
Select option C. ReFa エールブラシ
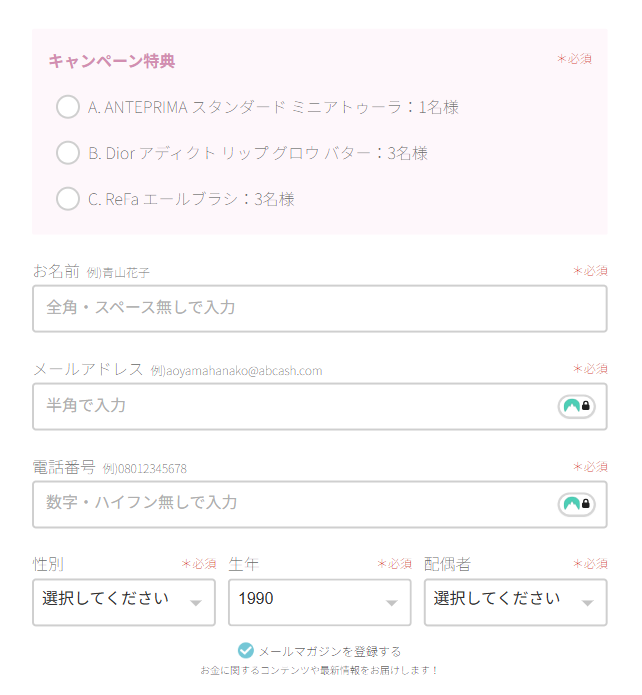click(68, 199)
